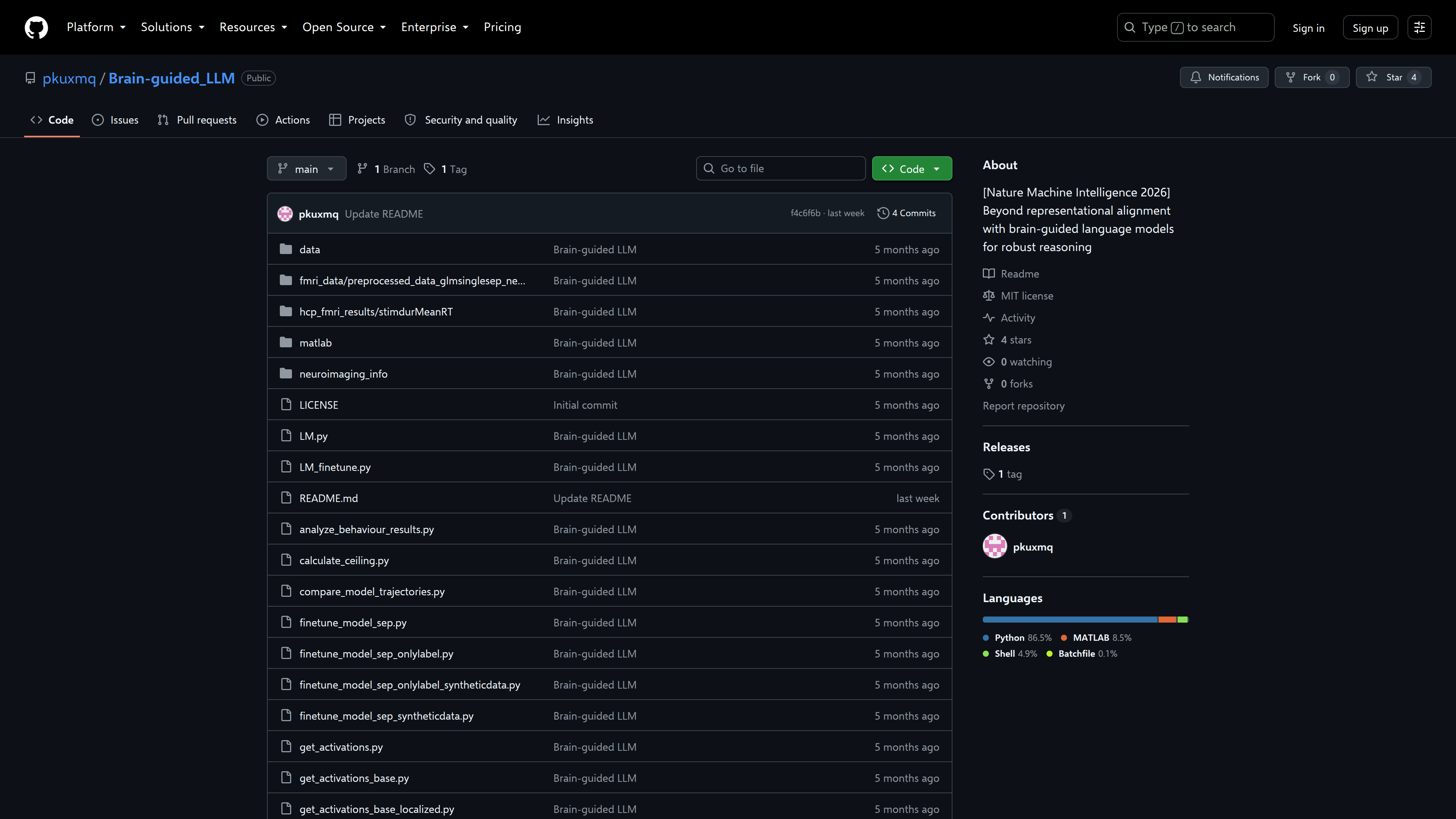
Task: Expand the Open Source menu
Action: point(344,27)
